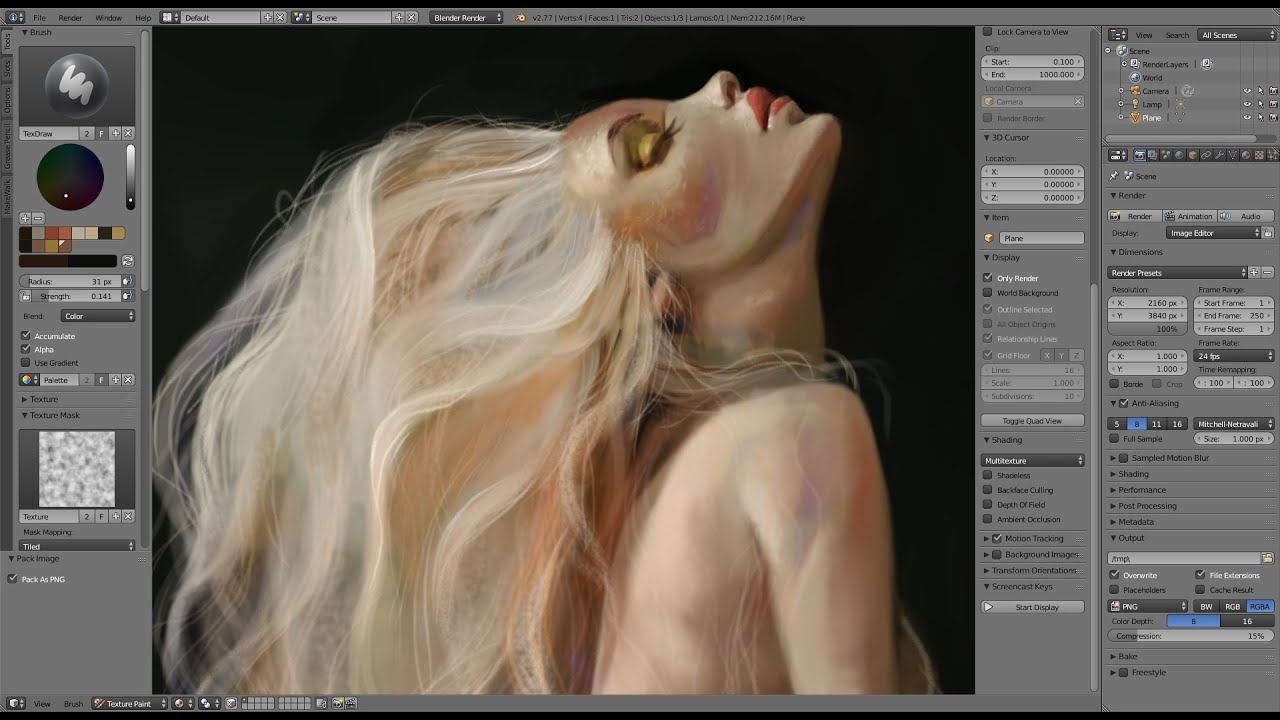Screen dimensions: 1280x720
Task: Open the Mitchell-Netravali filter dropdown
Action: point(1235,424)
